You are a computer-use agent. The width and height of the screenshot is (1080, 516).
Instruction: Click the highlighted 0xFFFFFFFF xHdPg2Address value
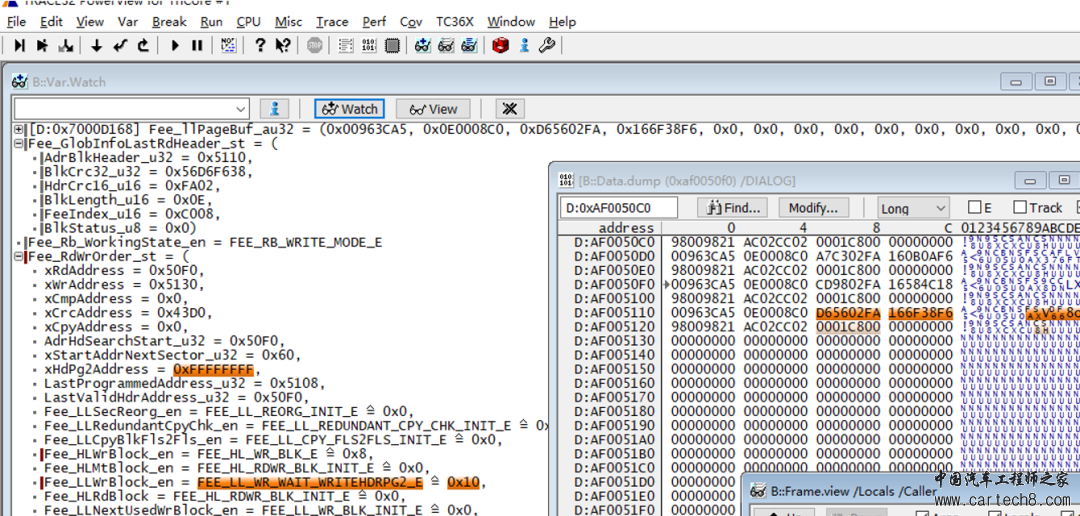(x=214, y=369)
